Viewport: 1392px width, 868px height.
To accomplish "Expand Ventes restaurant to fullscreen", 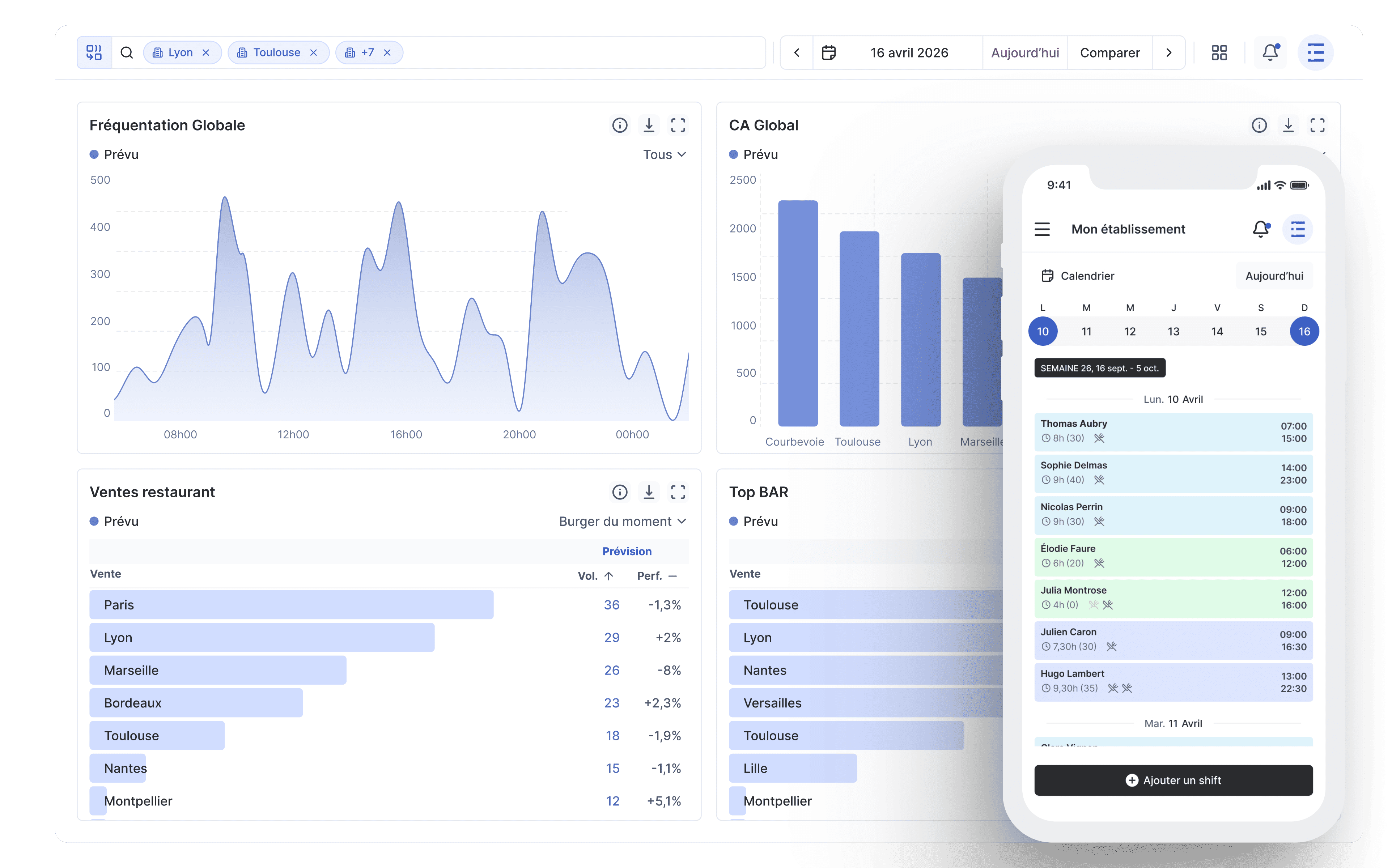I will coord(678,492).
